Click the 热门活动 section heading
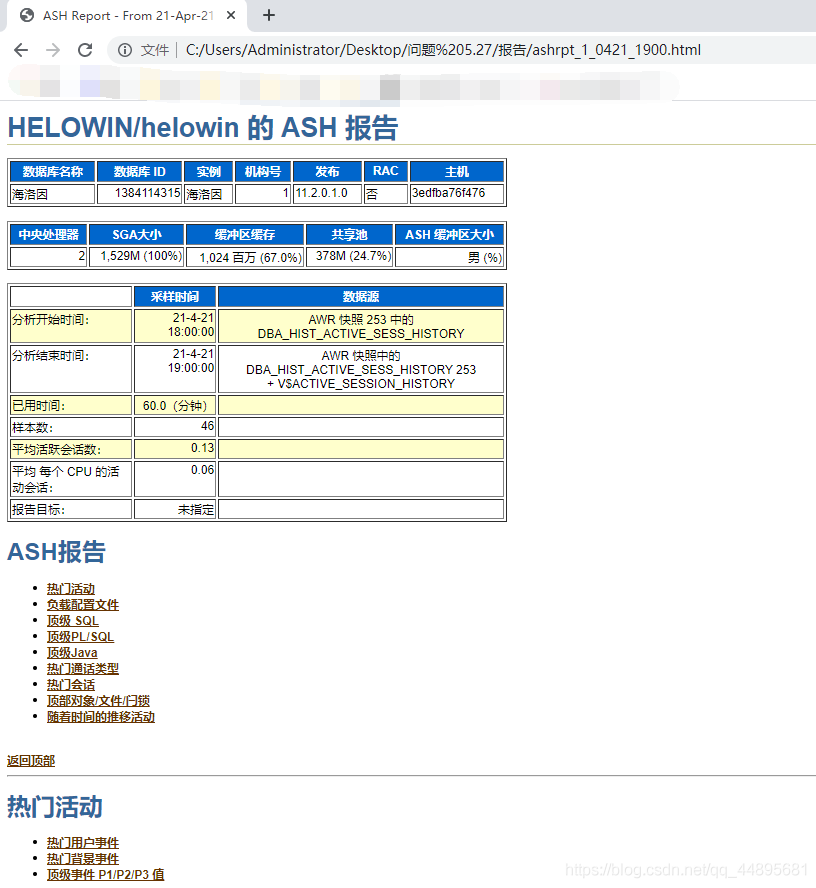This screenshot has height=888, width=816. point(55,807)
